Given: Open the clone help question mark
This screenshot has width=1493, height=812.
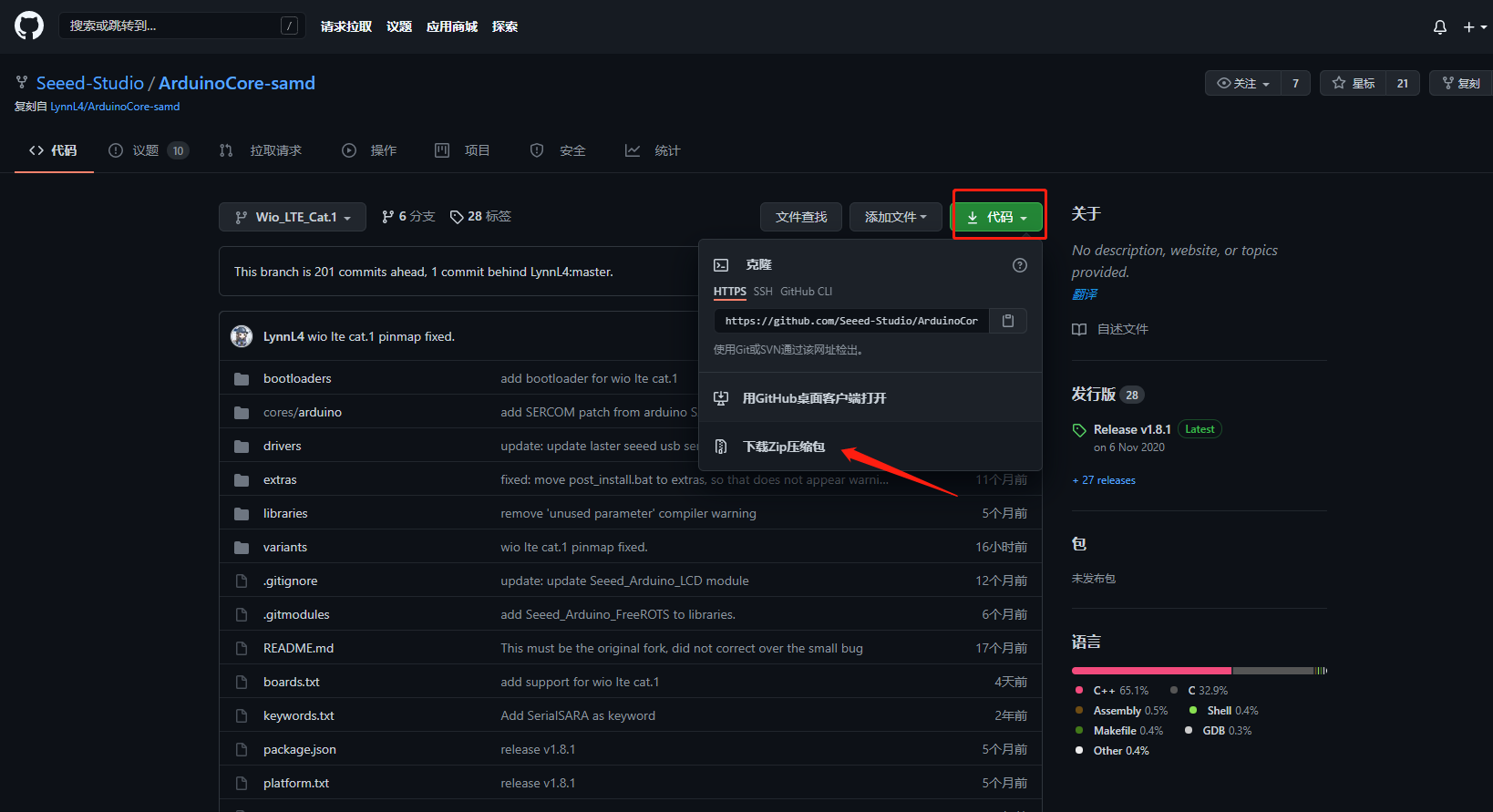Looking at the screenshot, I should (1020, 265).
